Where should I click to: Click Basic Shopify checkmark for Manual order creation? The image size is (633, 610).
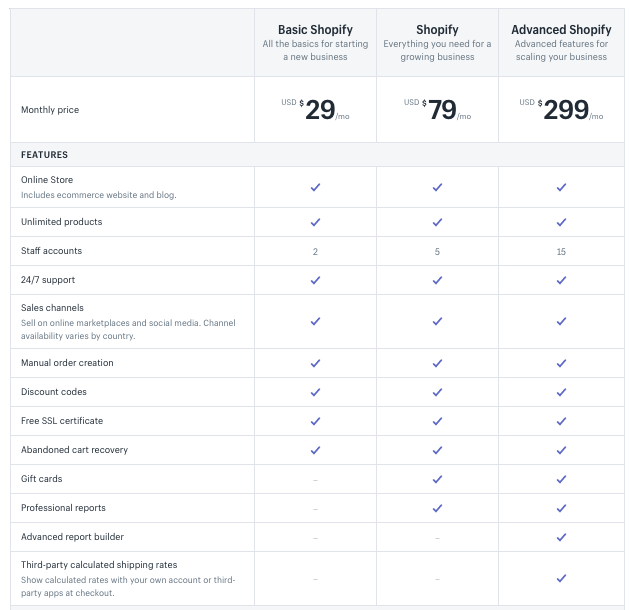click(315, 363)
